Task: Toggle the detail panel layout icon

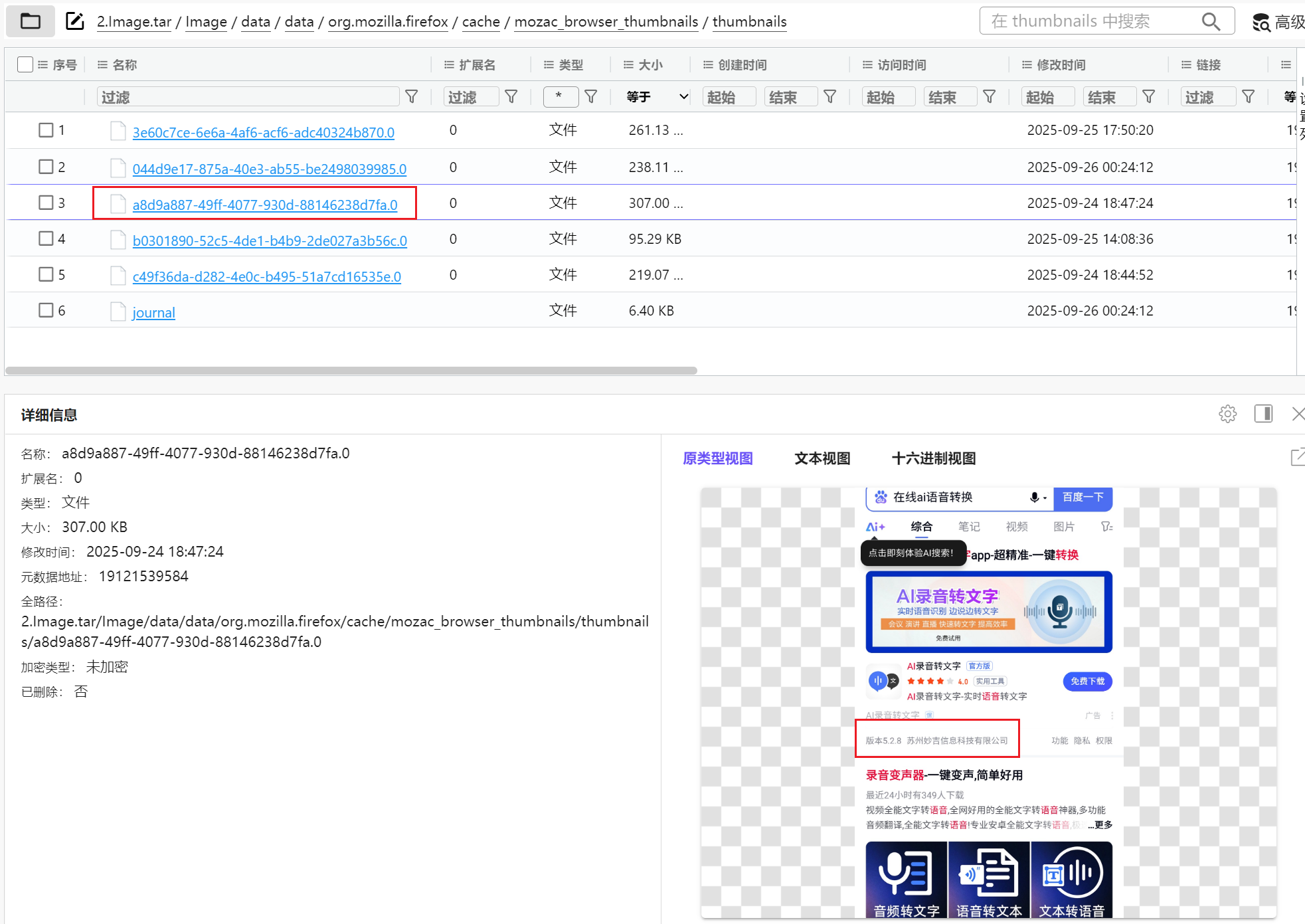Action: point(1263,414)
